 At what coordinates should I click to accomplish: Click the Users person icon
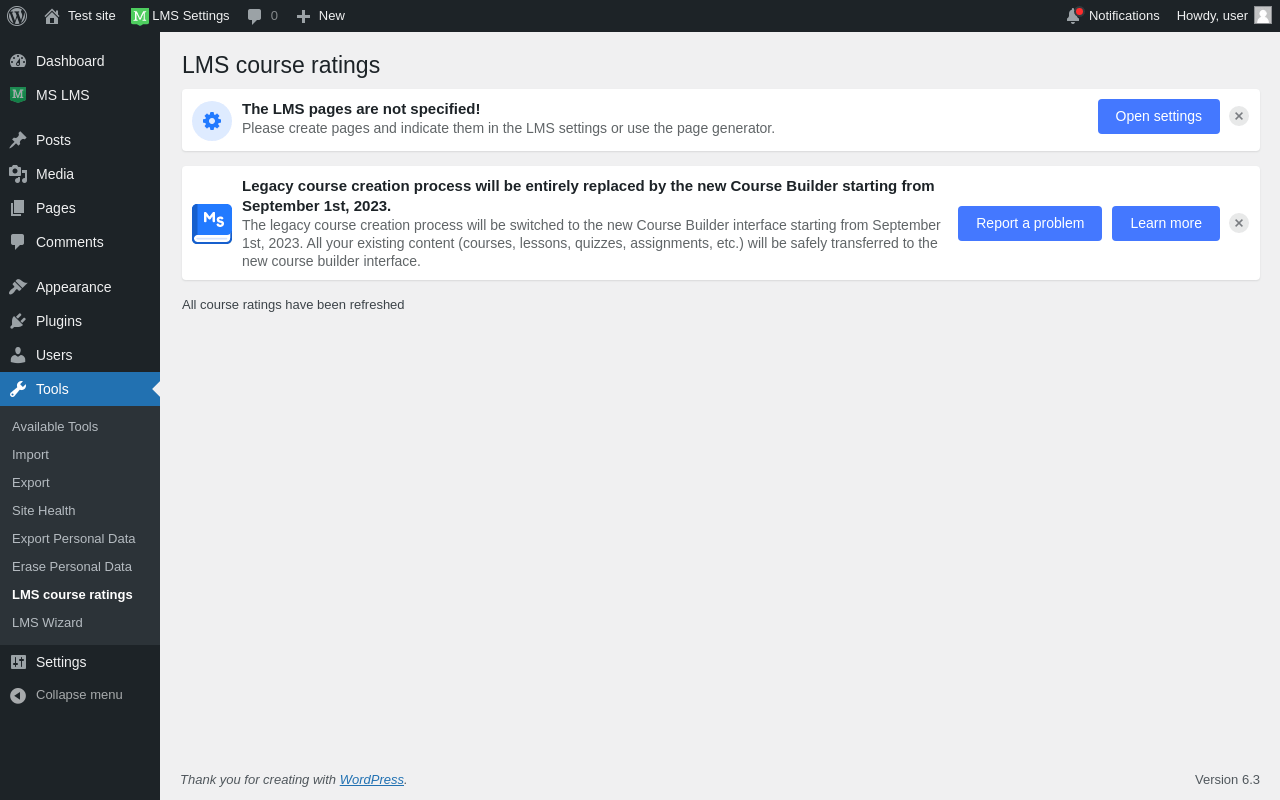coord(18,355)
